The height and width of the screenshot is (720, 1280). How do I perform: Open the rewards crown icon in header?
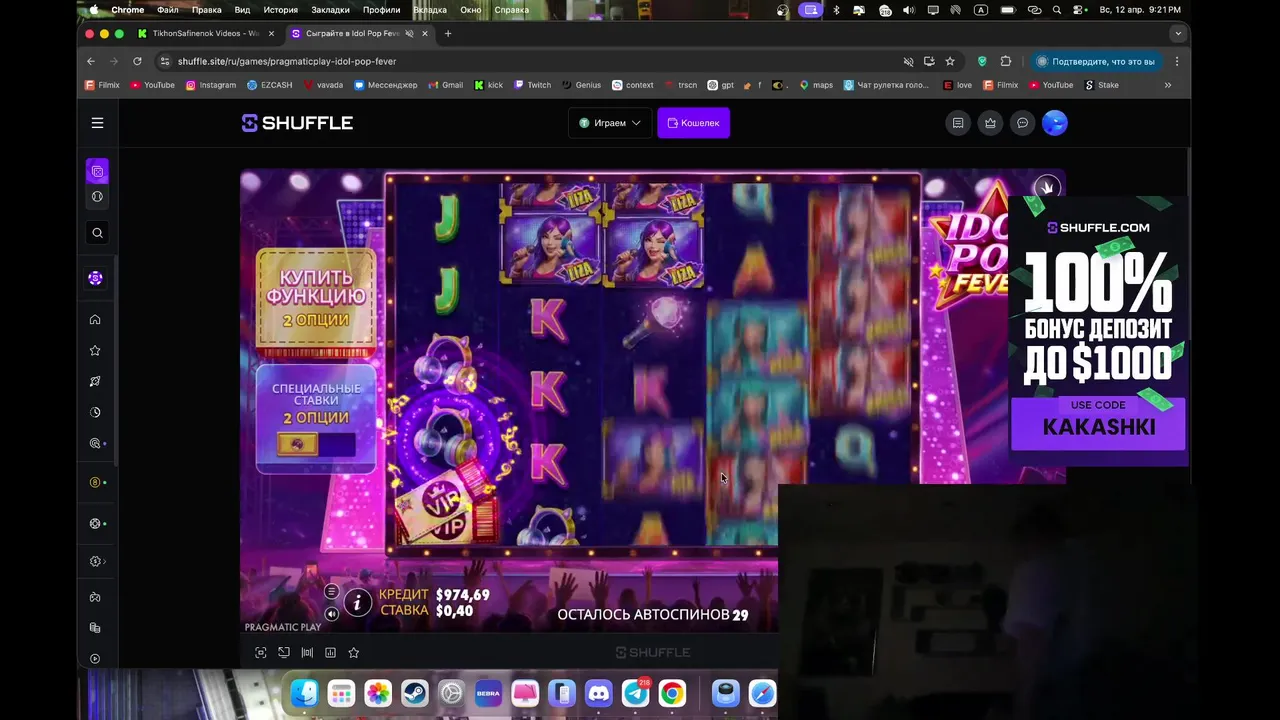pyautogui.click(x=990, y=123)
